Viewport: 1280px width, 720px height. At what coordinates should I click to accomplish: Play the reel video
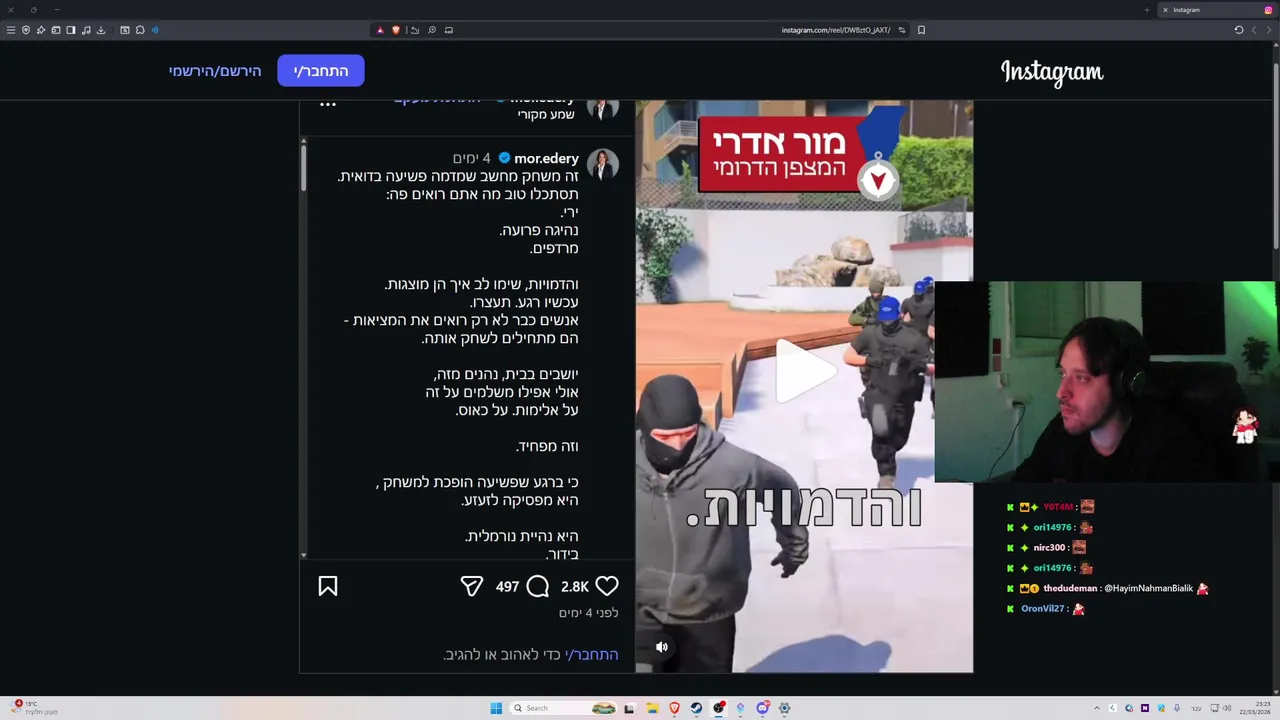tap(805, 370)
